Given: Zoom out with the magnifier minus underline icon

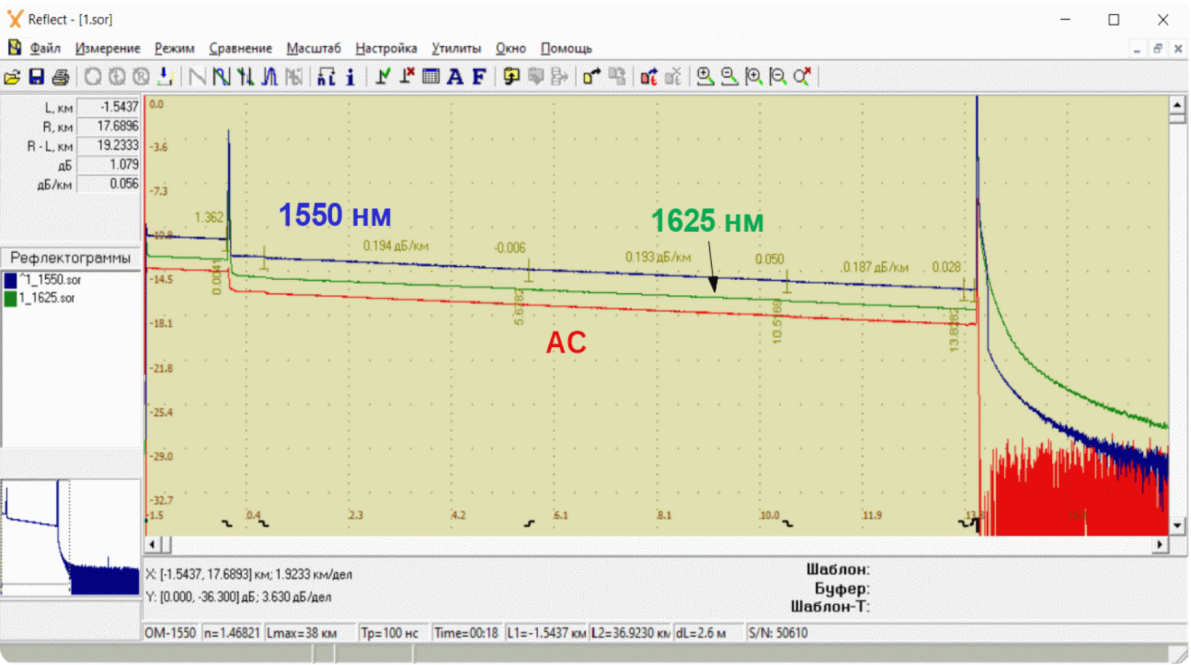Looking at the screenshot, I should [729, 77].
